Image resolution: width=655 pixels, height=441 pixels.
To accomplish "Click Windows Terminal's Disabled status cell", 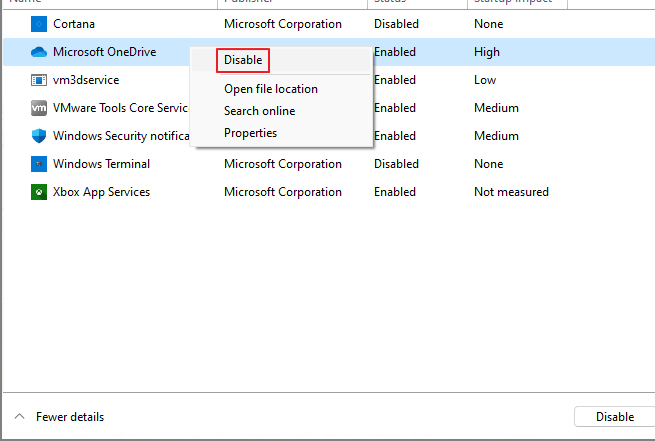I will tap(396, 164).
